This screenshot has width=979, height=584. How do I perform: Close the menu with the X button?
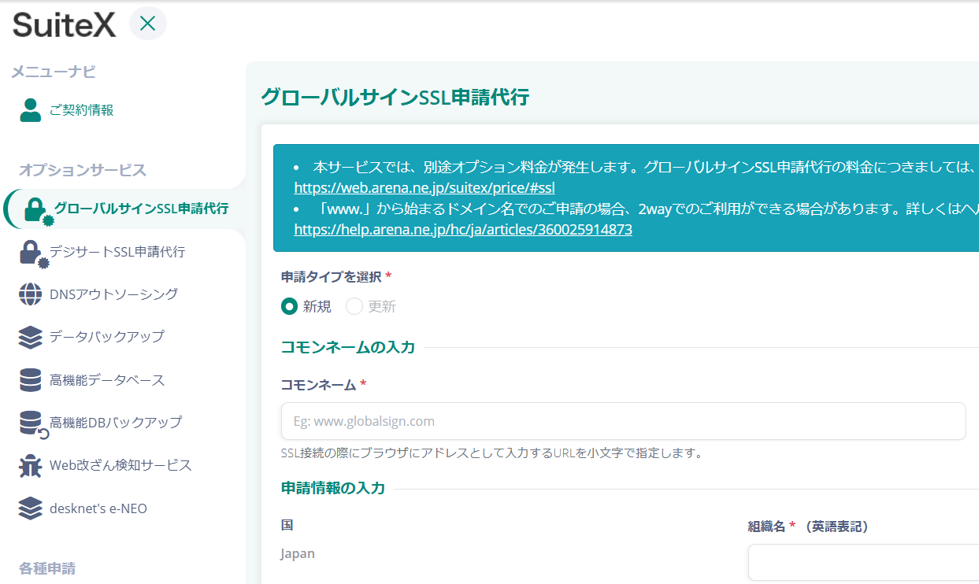[x=148, y=24]
